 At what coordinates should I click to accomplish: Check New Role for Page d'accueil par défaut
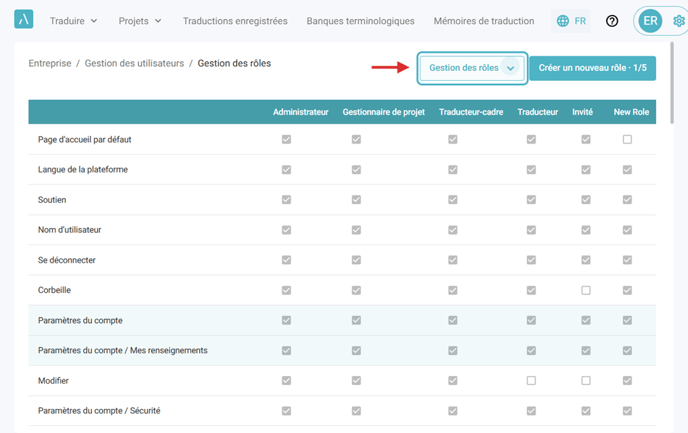[627, 140]
